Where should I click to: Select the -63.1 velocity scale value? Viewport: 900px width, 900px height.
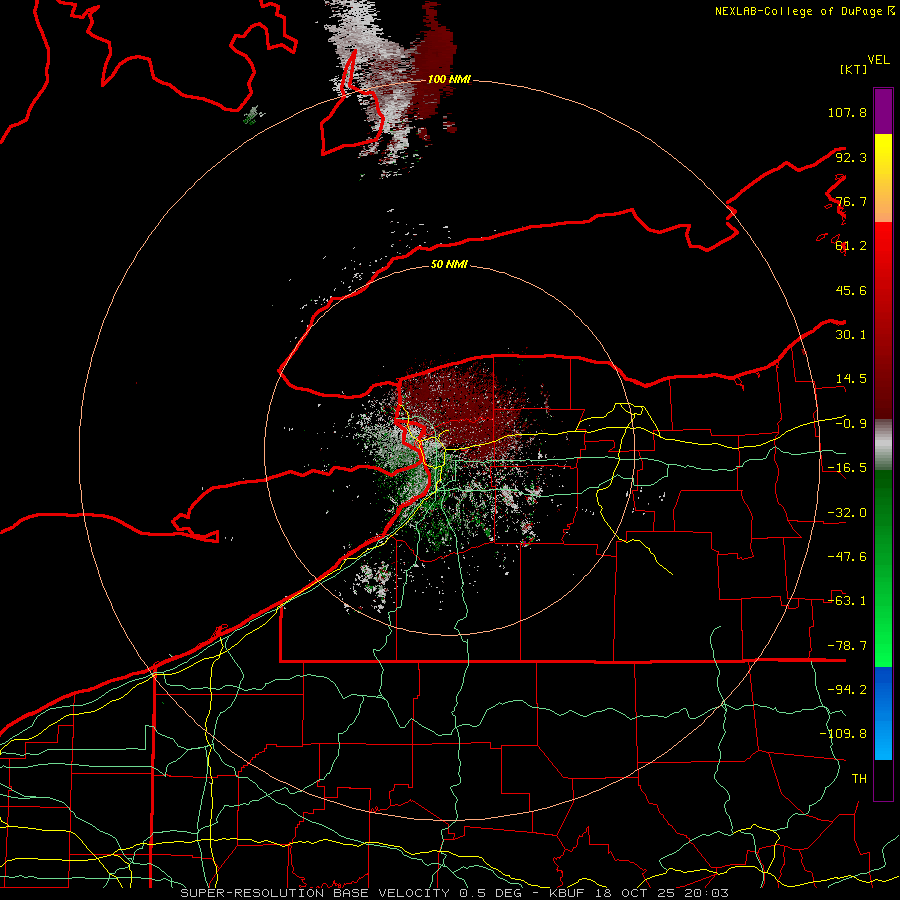(x=847, y=601)
